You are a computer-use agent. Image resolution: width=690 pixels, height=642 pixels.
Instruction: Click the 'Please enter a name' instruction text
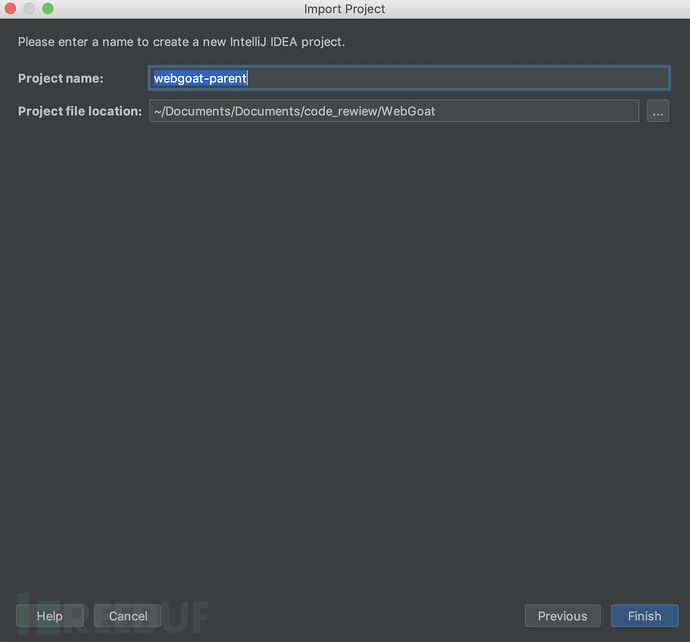pos(181,42)
